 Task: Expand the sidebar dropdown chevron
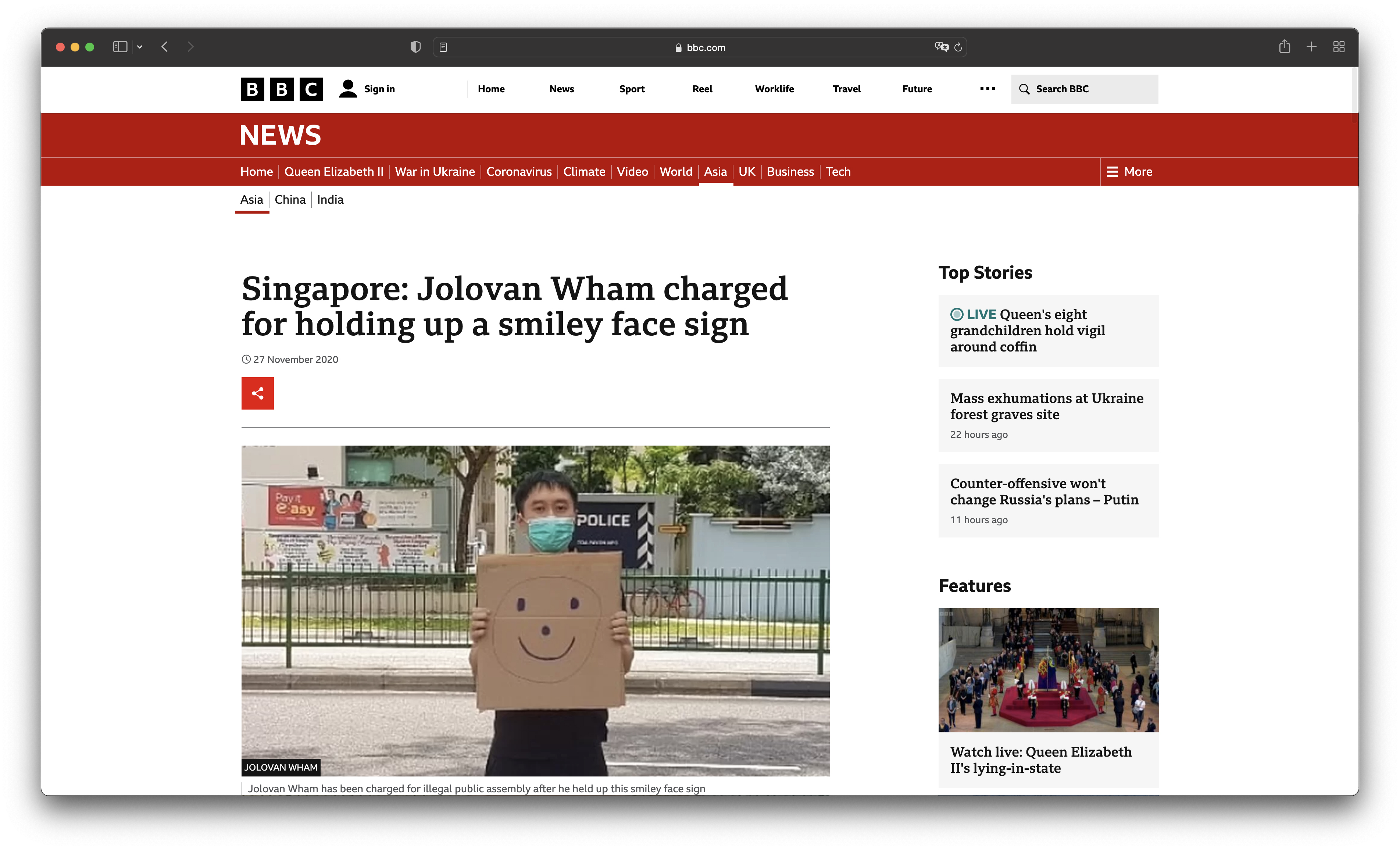(140, 47)
